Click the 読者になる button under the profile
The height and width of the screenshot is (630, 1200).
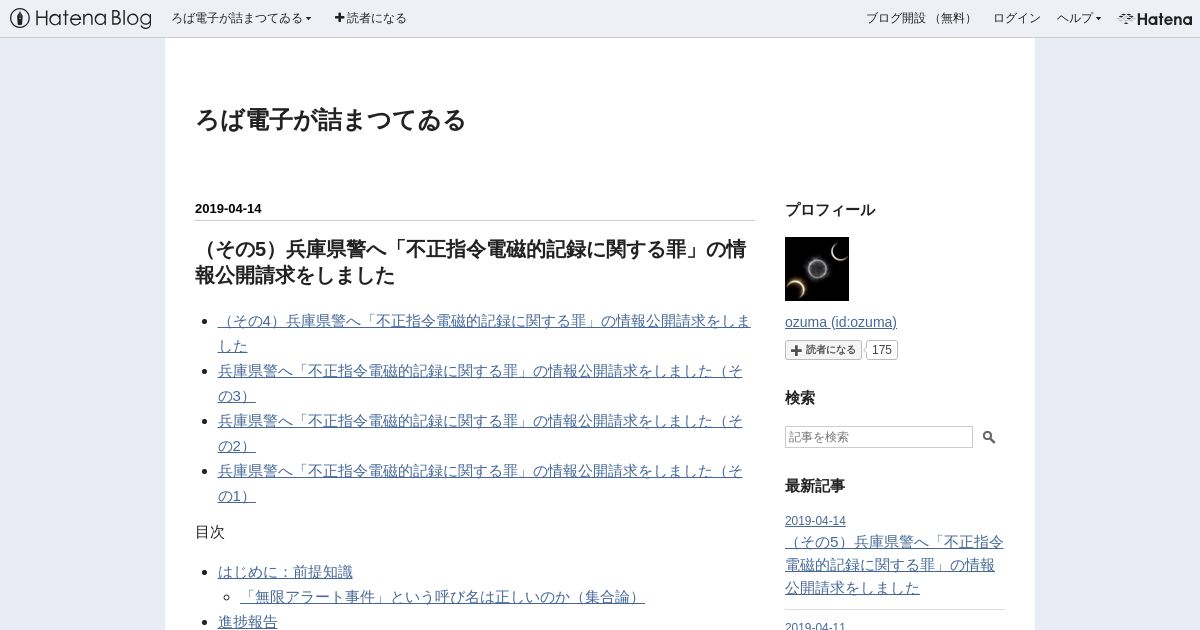tap(823, 350)
